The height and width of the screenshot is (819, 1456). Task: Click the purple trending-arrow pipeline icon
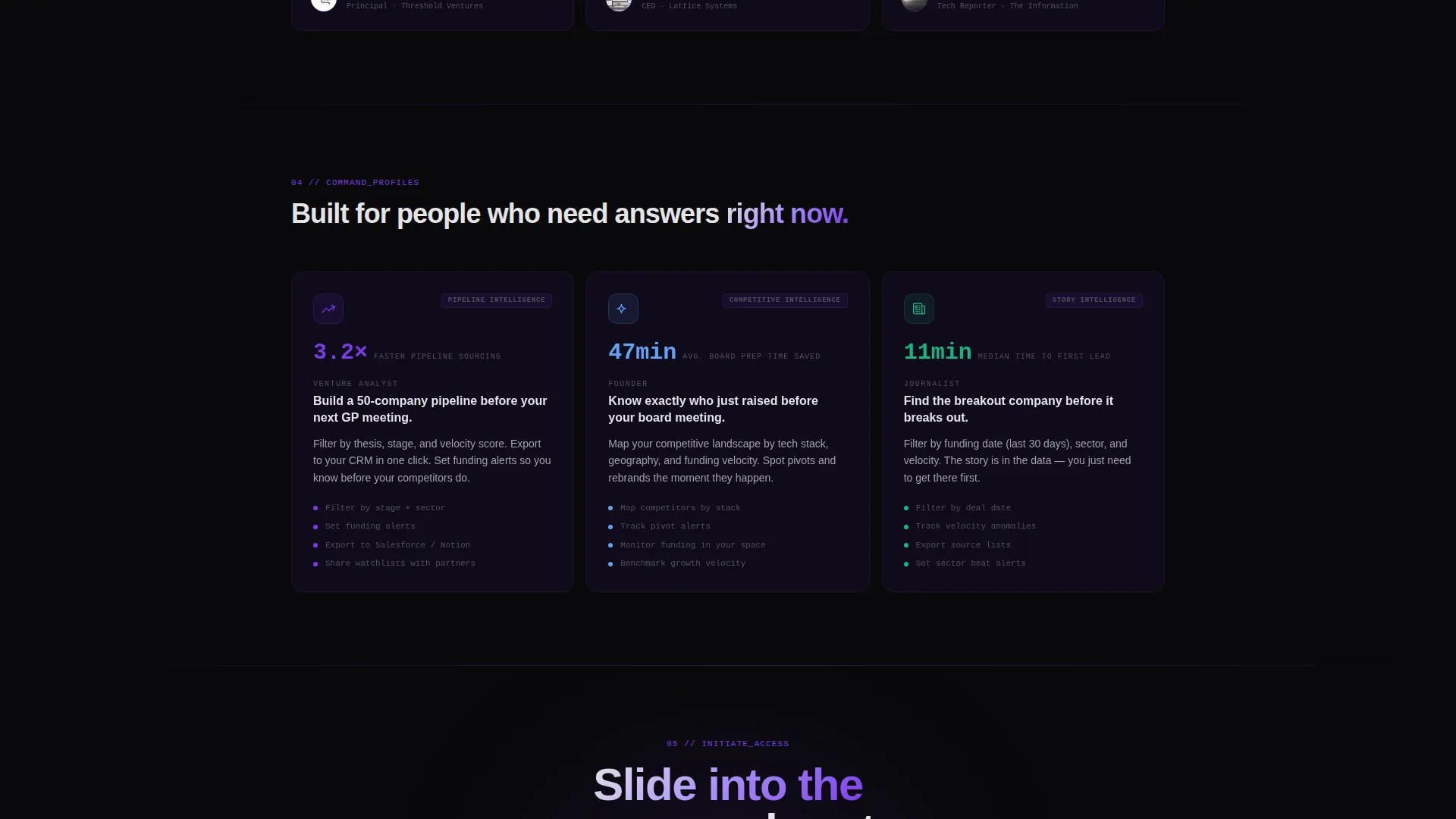pyautogui.click(x=328, y=309)
